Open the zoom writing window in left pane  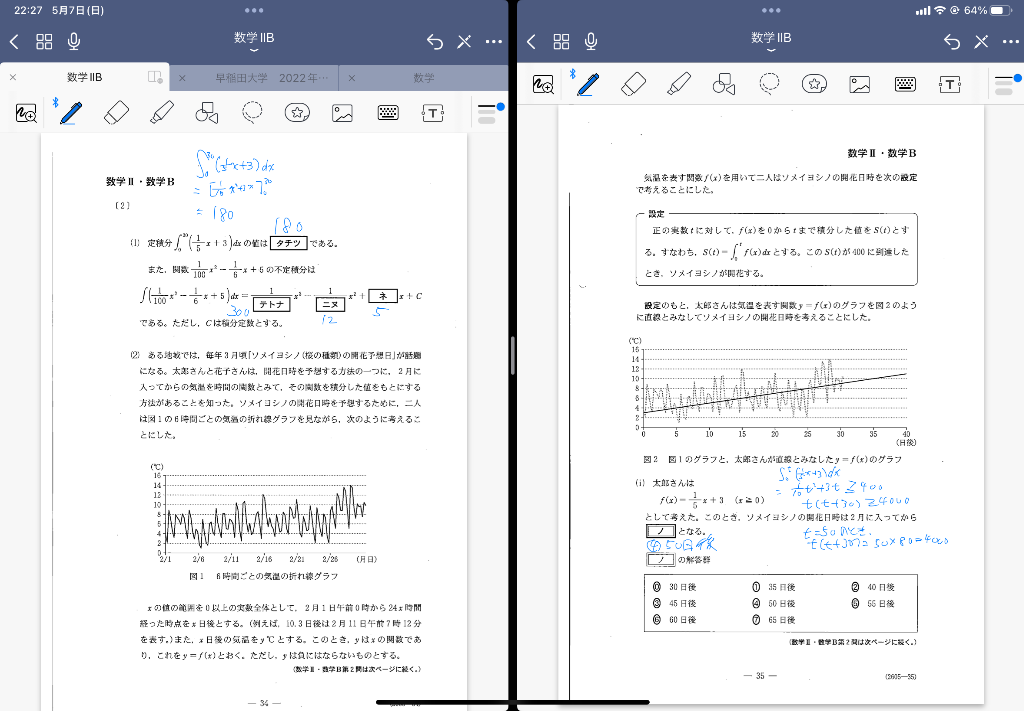tap(26, 113)
